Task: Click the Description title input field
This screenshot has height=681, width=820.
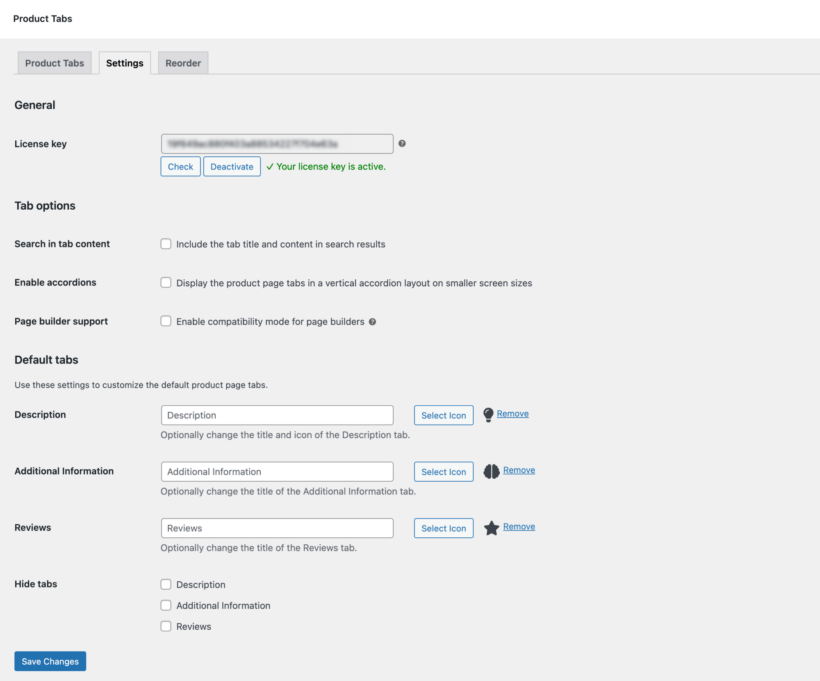Action: click(x=277, y=414)
